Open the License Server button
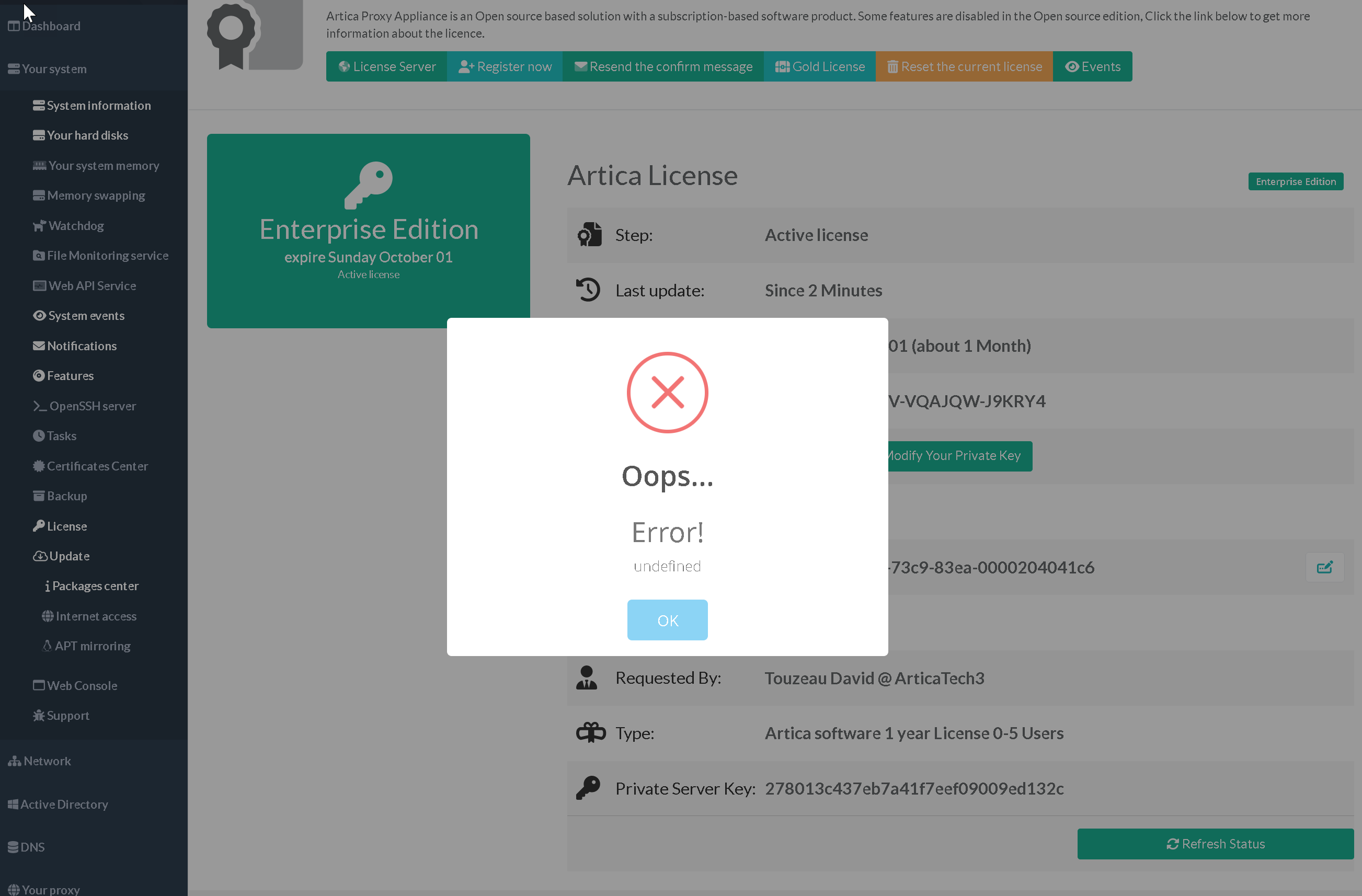This screenshot has height=896, width=1362. tap(387, 66)
